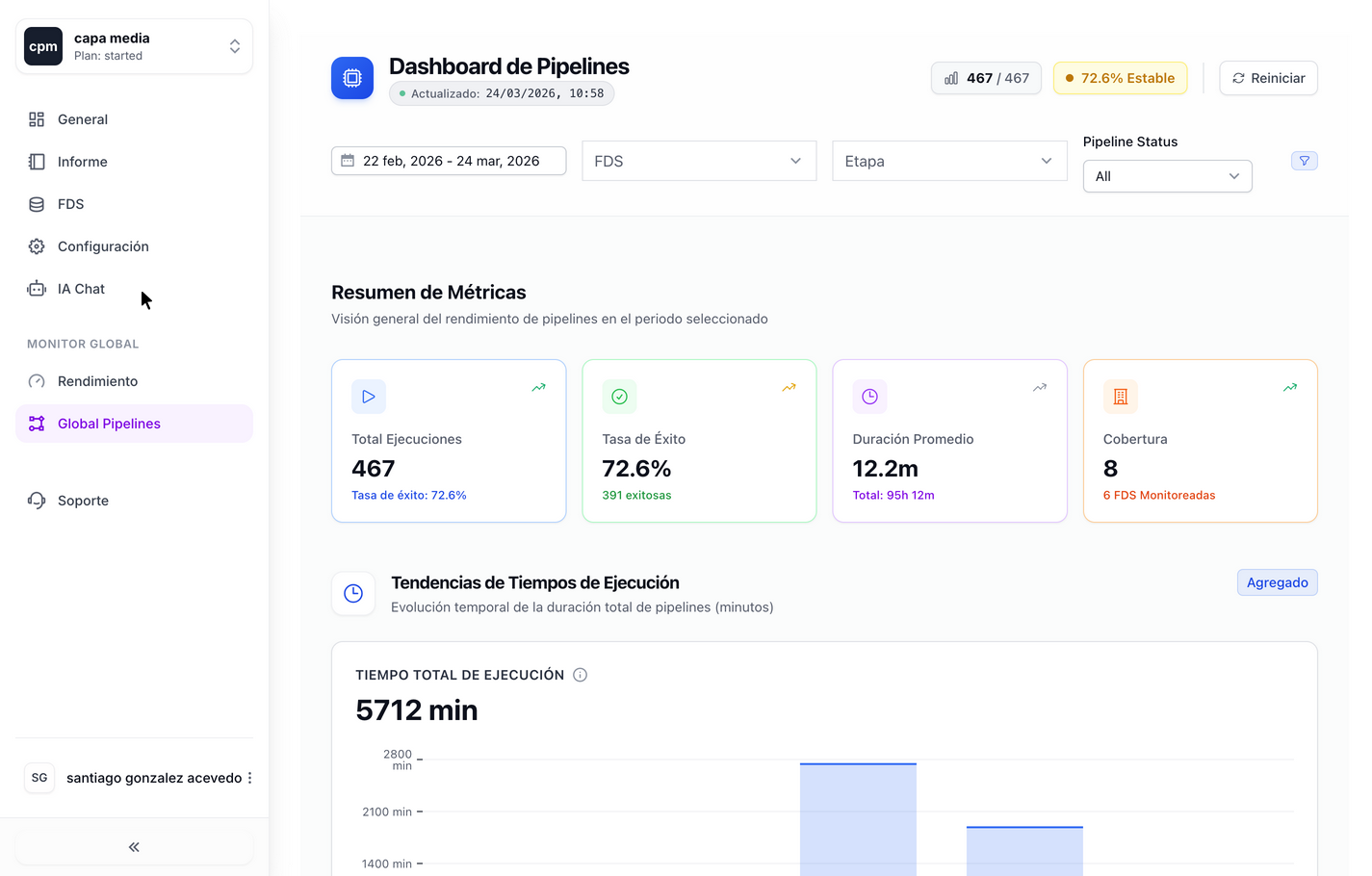Click the blue chip dashboard logo icon
The width and height of the screenshot is (1372, 876).
(x=352, y=78)
